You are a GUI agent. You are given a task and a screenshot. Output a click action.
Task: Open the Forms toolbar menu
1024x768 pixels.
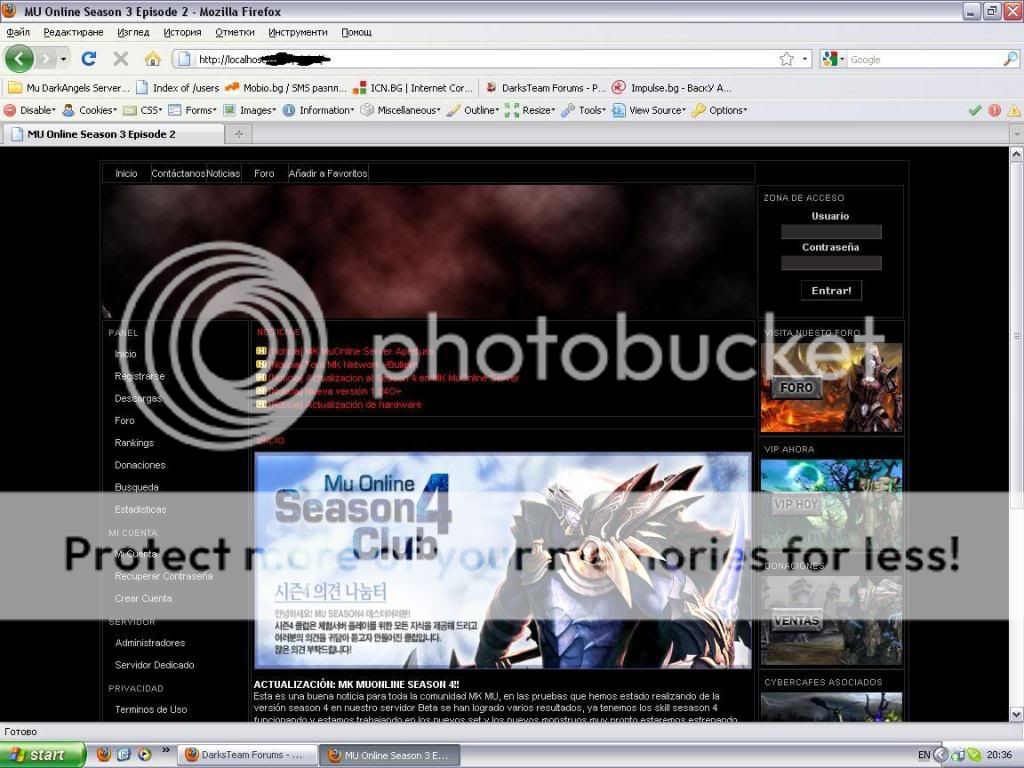(193, 110)
